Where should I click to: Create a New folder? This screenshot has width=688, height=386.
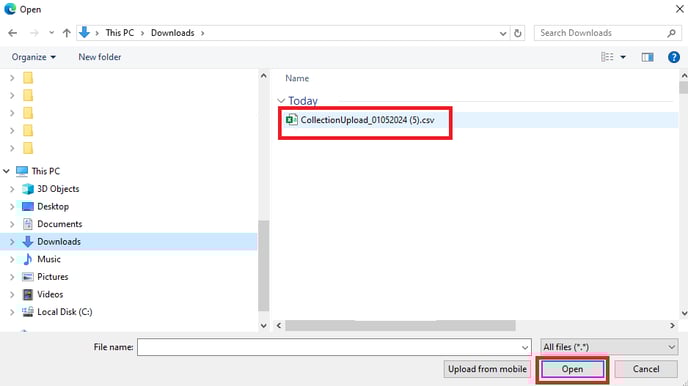(x=100, y=57)
